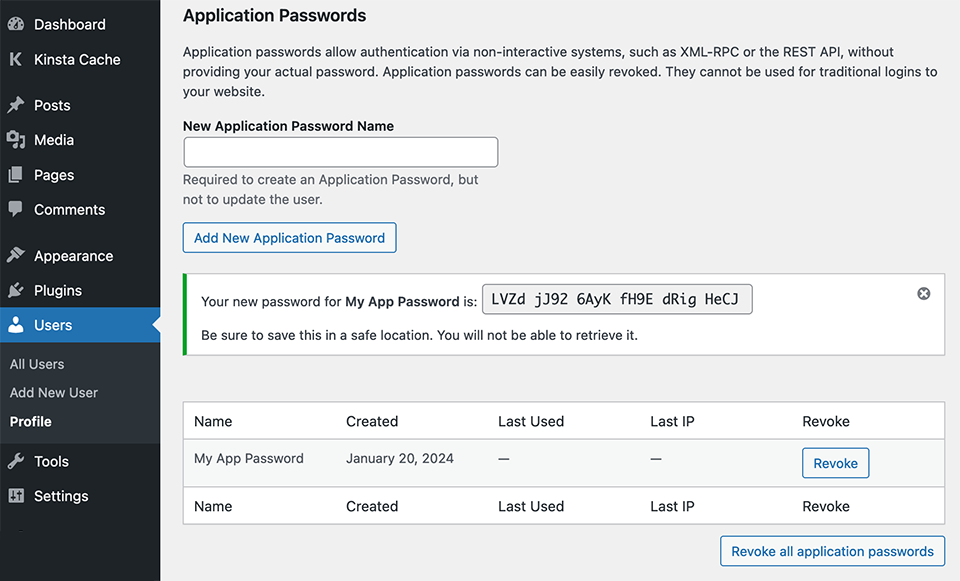Viewport: 960px width, 581px height.
Task: Open the All Users submenu item
Action: pos(37,364)
